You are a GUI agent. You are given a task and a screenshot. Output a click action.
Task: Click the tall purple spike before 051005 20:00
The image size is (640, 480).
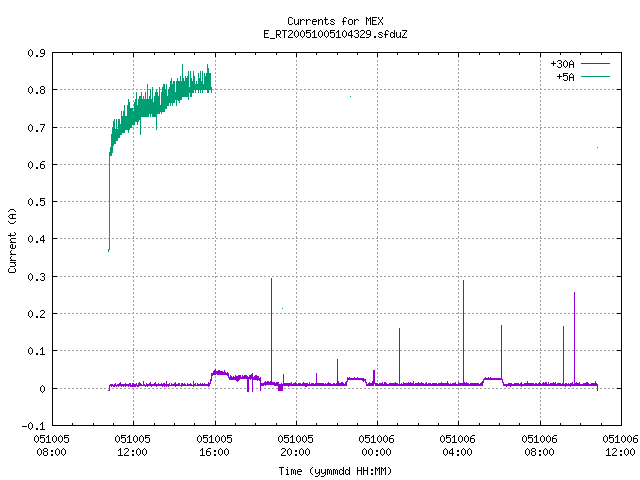[271, 330]
